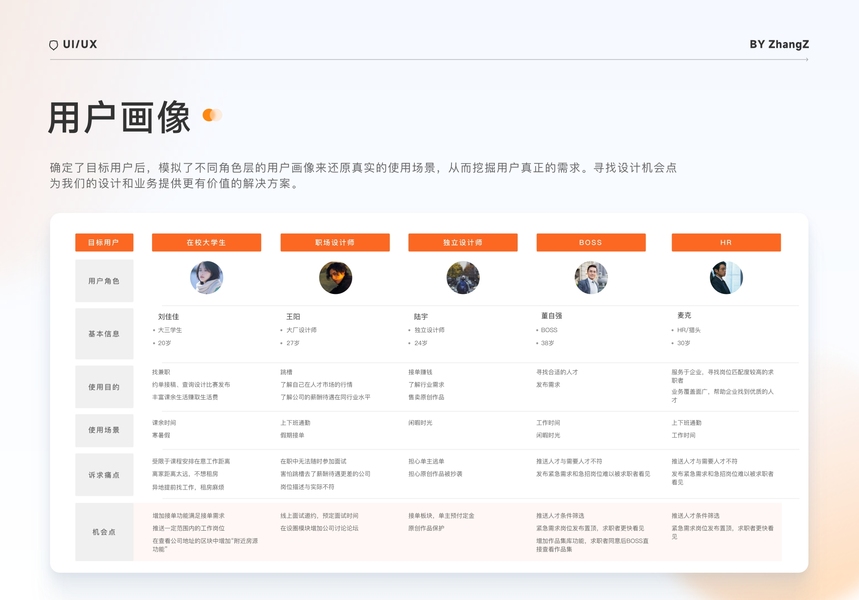Click the BY ZhangZ author text
This screenshot has height=600, width=859.
779,44
